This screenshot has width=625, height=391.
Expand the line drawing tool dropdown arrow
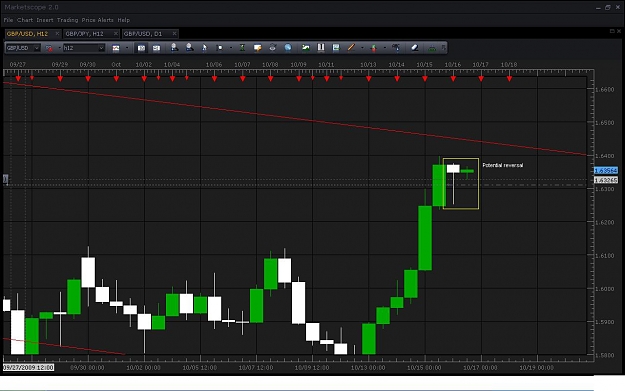362,48
